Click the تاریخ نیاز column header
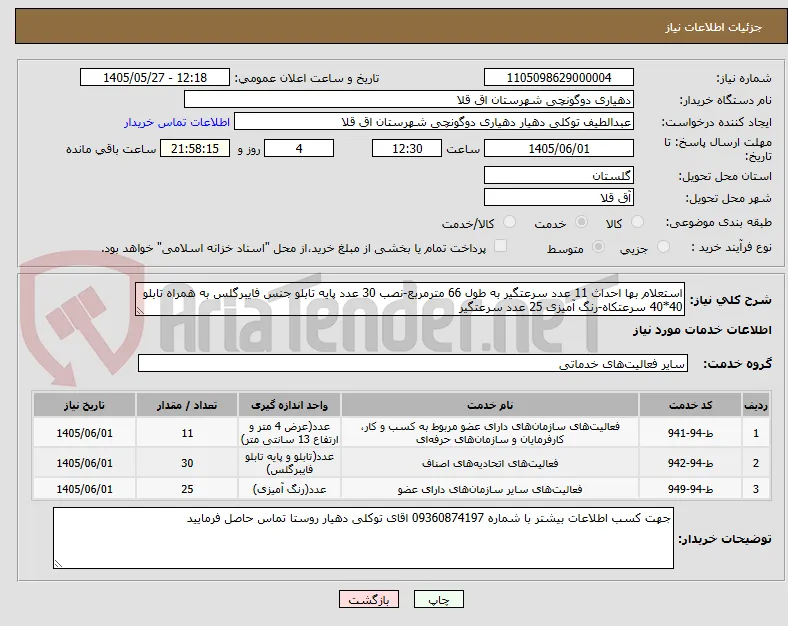This screenshot has height=626, width=788. [84, 405]
